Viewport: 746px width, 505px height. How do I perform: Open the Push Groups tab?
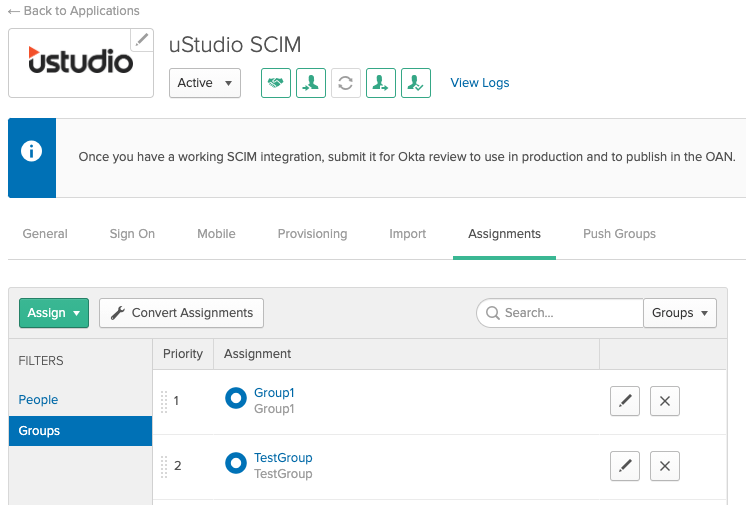(619, 234)
